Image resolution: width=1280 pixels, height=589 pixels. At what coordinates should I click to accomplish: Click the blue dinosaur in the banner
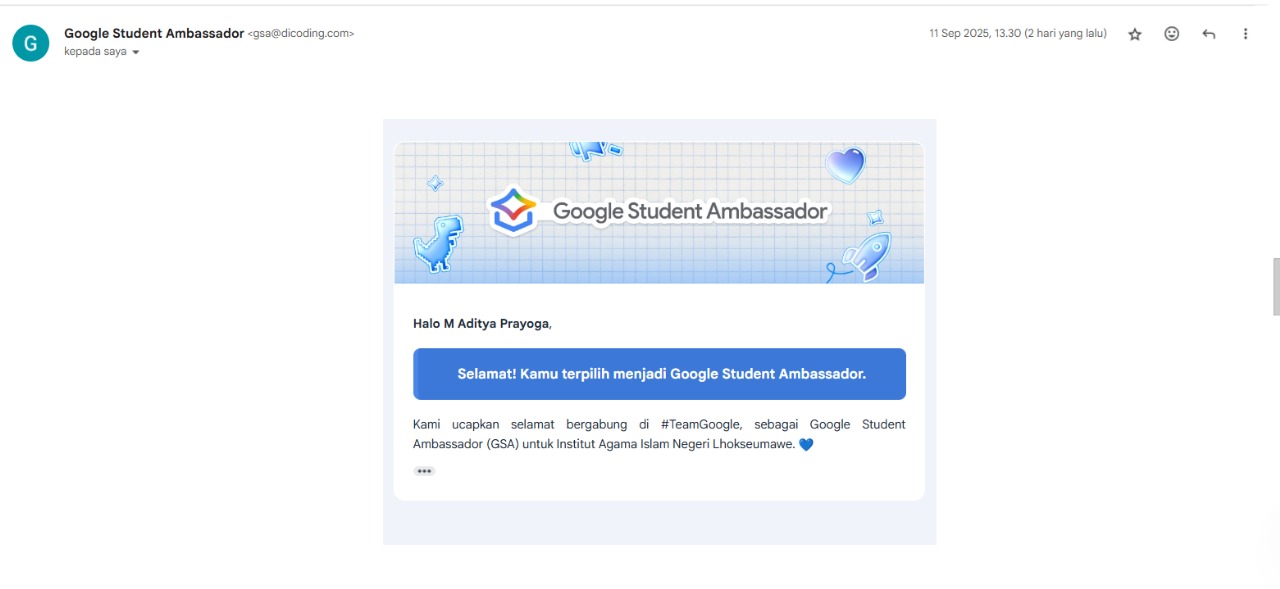(x=438, y=243)
